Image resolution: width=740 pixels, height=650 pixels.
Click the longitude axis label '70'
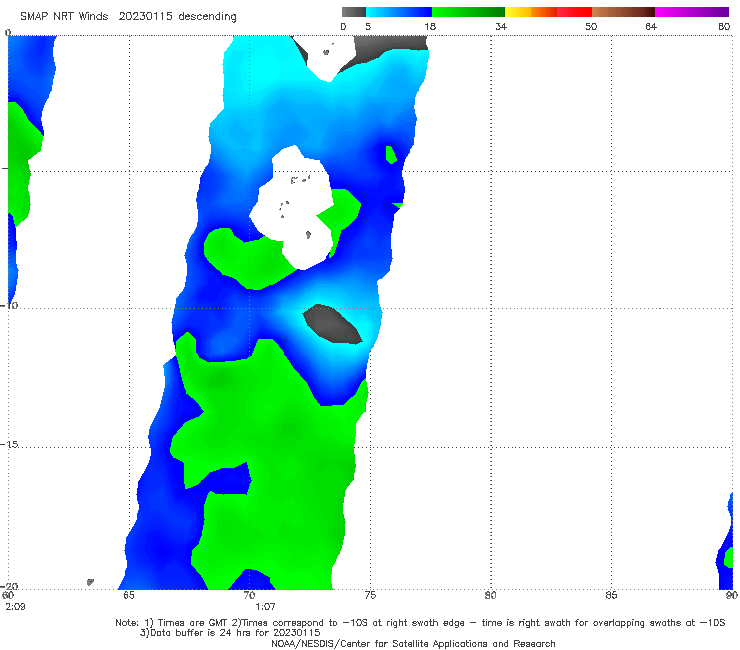coord(249,595)
